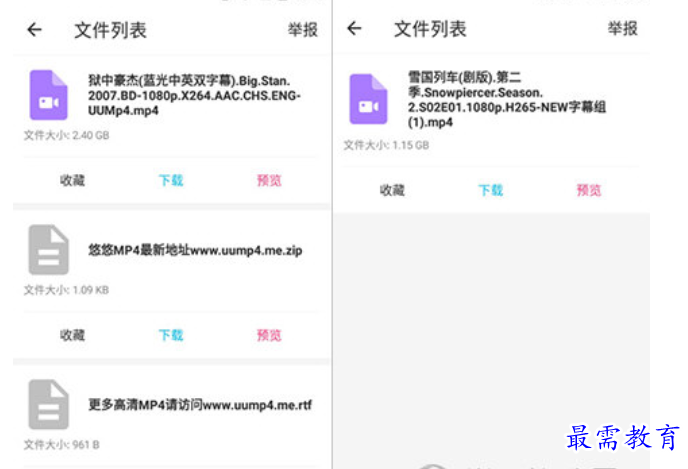688x469 pixels.
Task: Click document icon for uump4.me.rtf file
Action: 48,404
